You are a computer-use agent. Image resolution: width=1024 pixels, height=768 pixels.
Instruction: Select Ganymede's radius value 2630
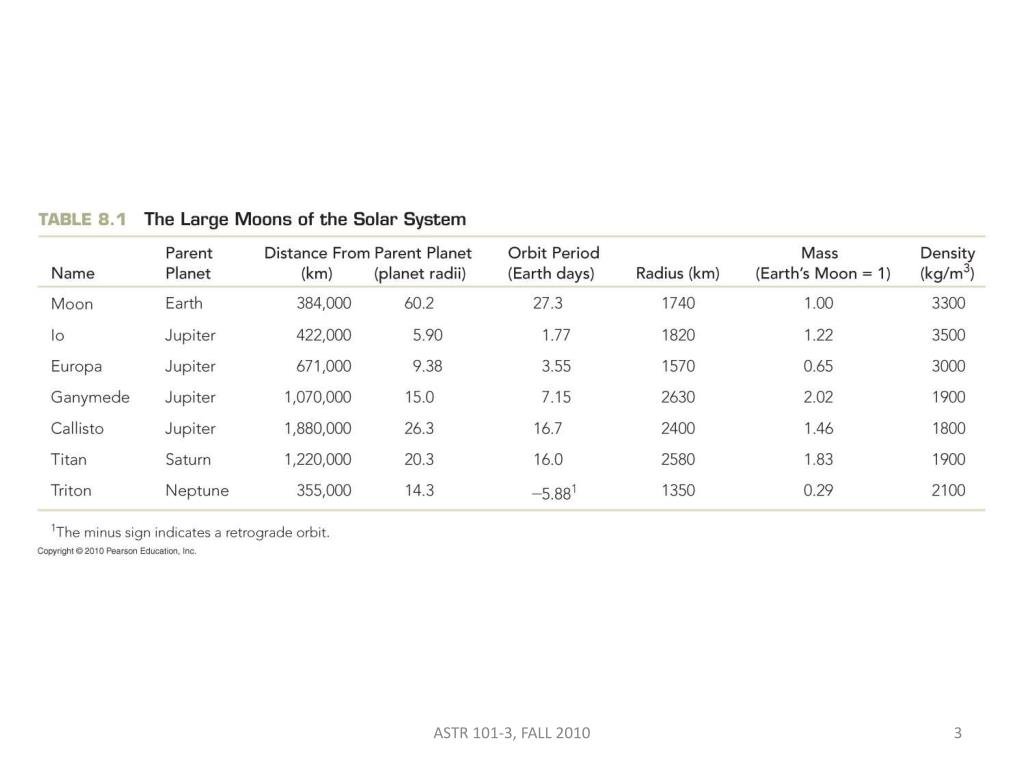click(x=678, y=397)
